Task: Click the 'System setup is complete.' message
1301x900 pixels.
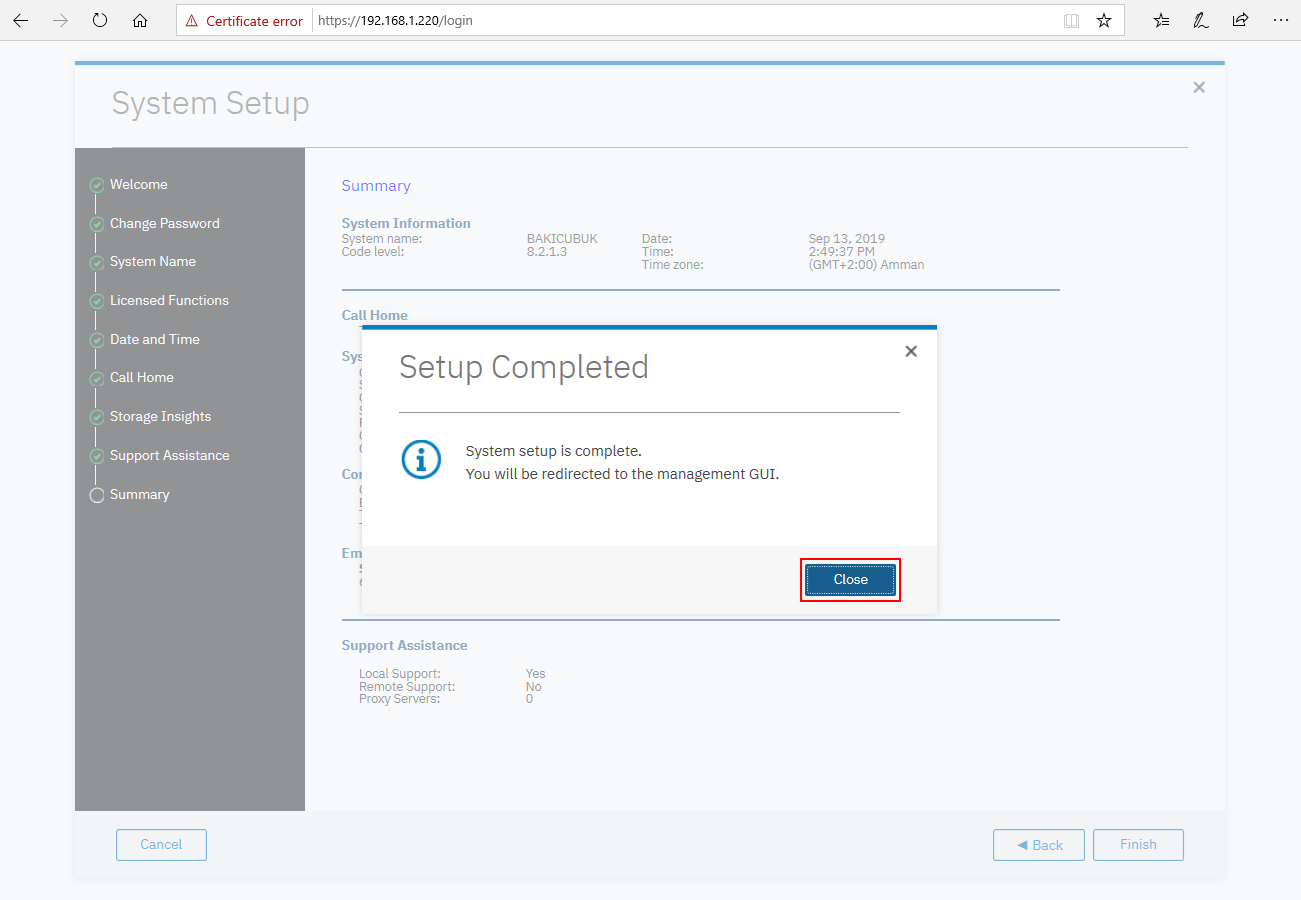Action: coord(554,451)
